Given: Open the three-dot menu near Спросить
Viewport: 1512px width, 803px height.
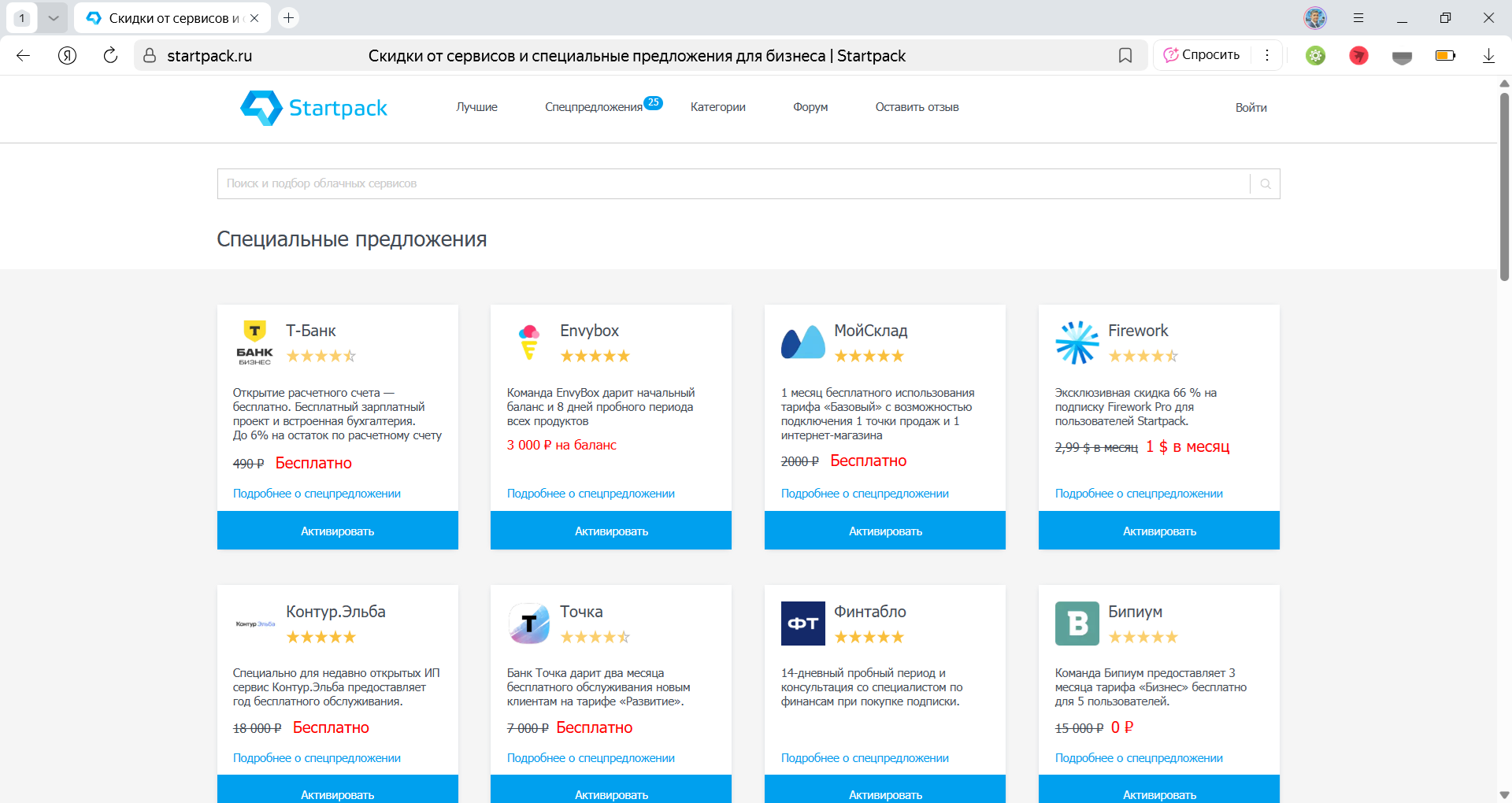Looking at the screenshot, I should [x=1267, y=55].
